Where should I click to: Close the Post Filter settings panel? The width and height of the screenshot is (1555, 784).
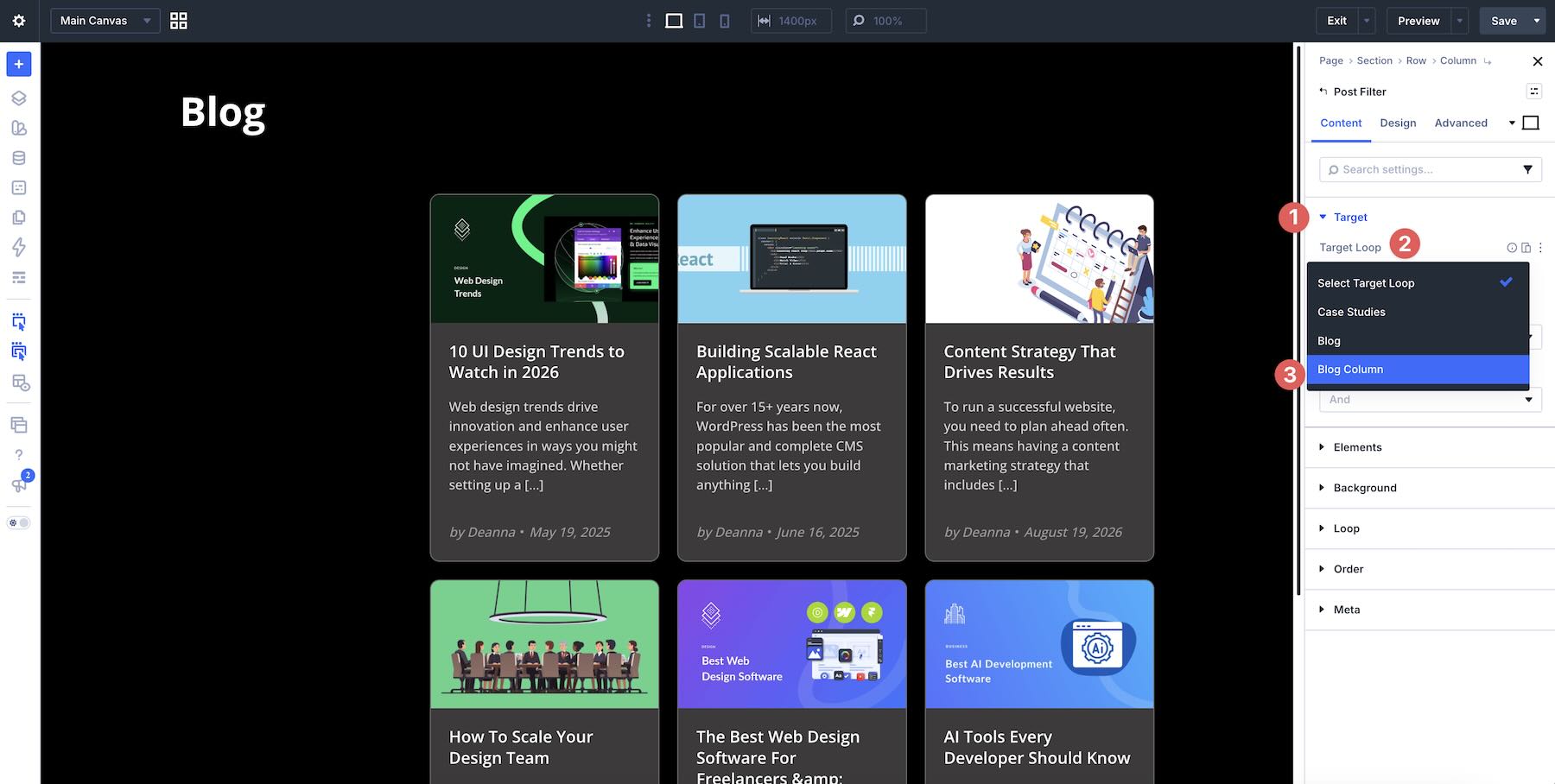click(x=1537, y=61)
